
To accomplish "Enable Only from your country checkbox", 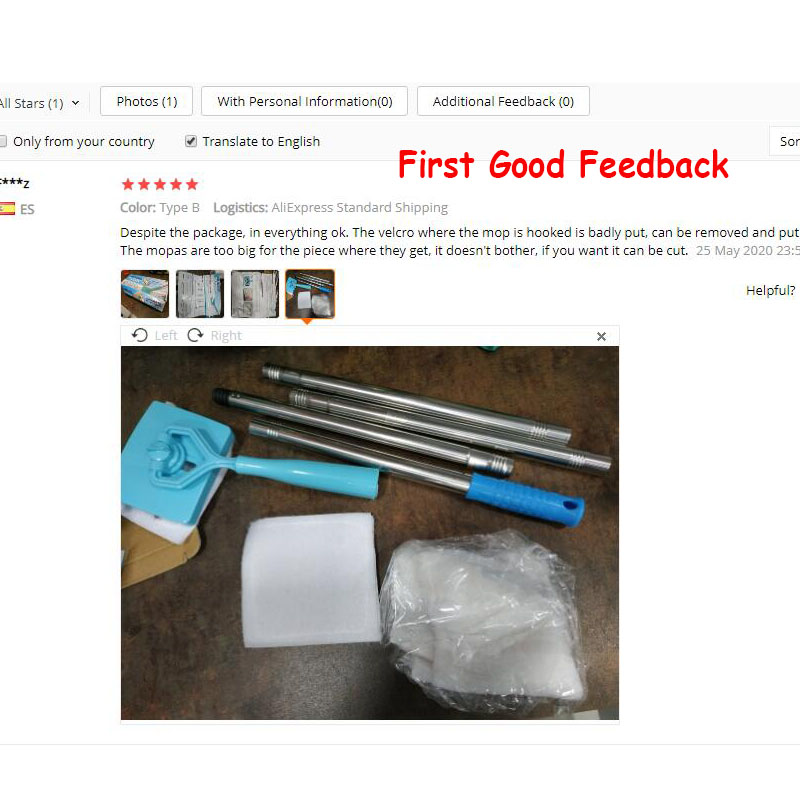I will (x=3, y=141).
